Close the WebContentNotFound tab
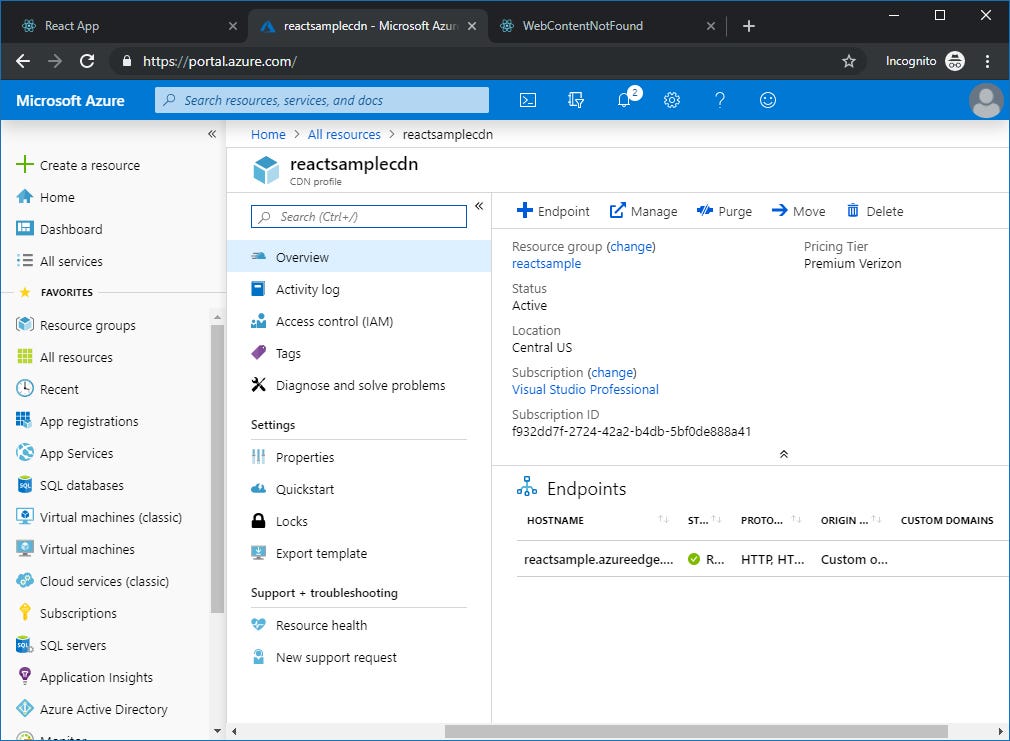Viewport: 1010px width, 741px height. click(x=710, y=26)
